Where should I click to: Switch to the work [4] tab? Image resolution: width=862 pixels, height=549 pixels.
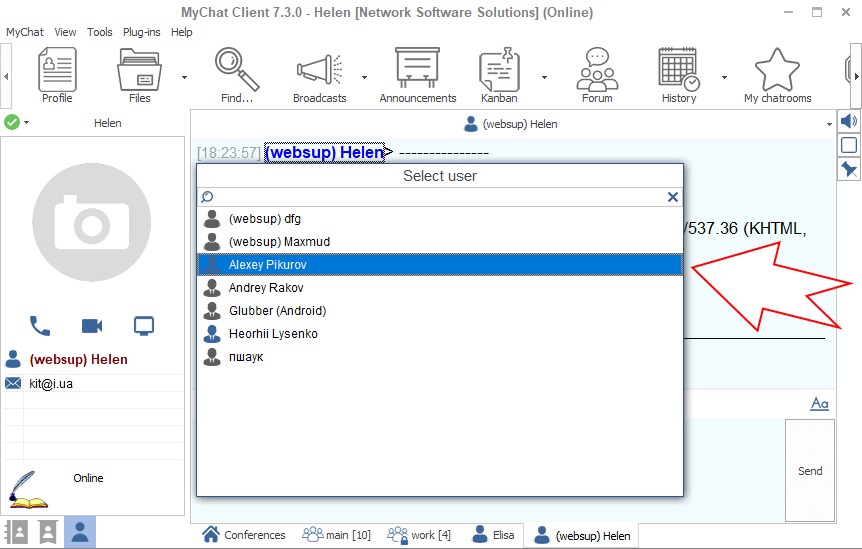[419, 535]
